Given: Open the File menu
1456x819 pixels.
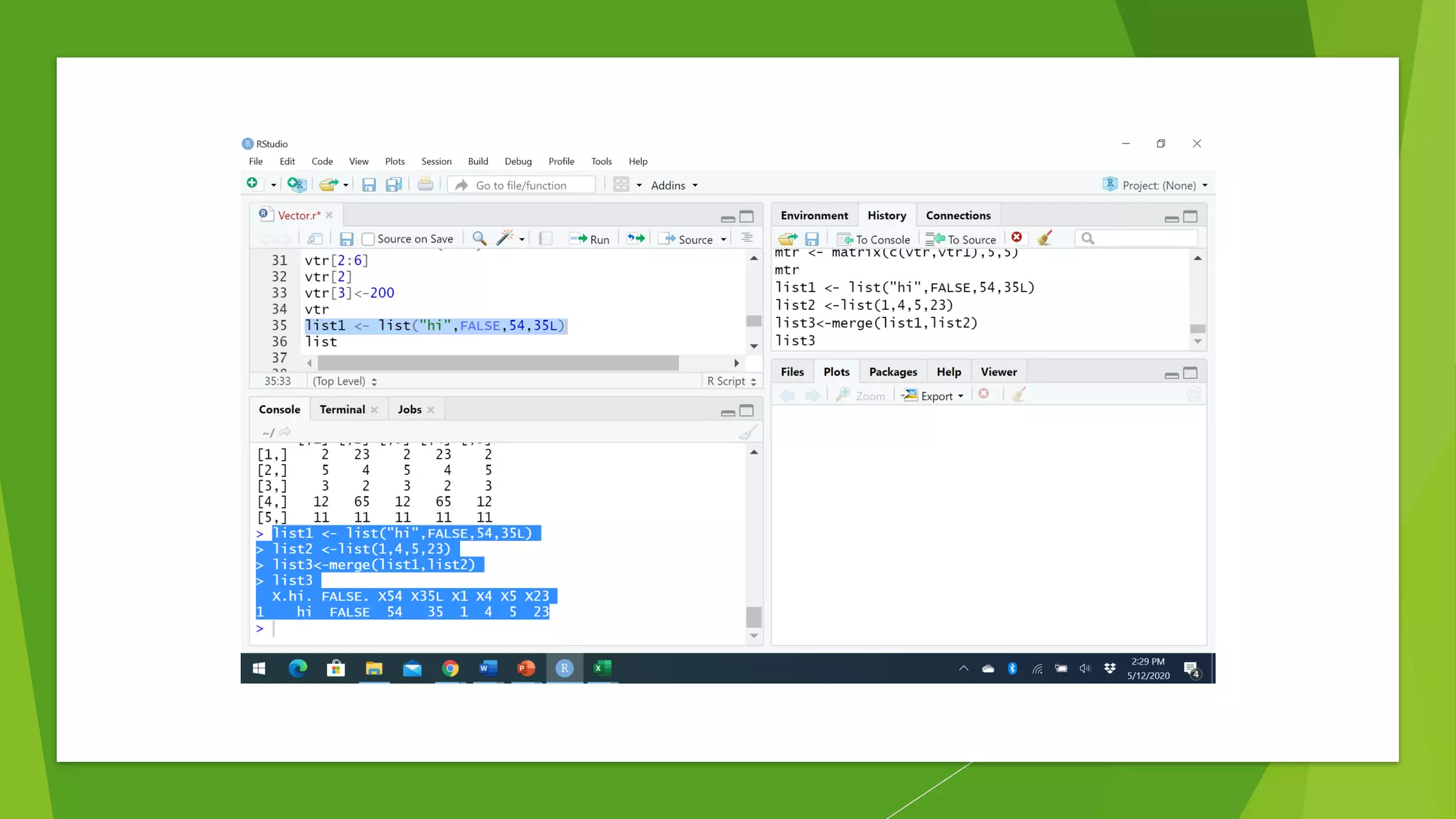Looking at the screenshot, I should tap(256, 161).
